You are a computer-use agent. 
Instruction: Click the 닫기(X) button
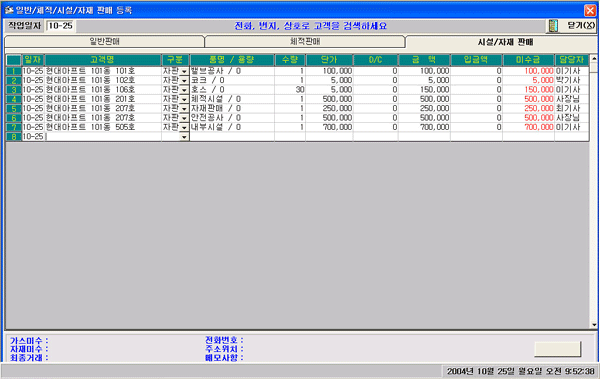point(571,26)
